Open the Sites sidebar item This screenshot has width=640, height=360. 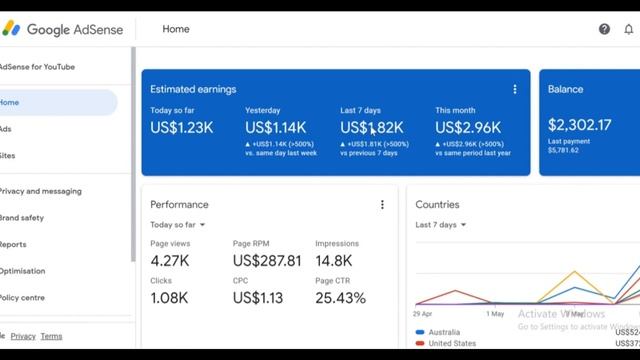pyautogui.click(x=7, y=156)
